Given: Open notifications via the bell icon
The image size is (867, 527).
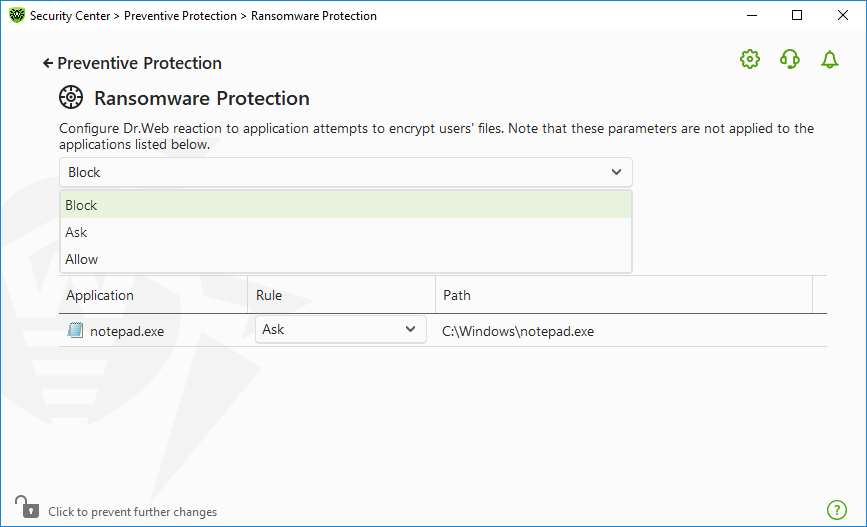Looking at the screenshot, I should (x=829, y=59).
